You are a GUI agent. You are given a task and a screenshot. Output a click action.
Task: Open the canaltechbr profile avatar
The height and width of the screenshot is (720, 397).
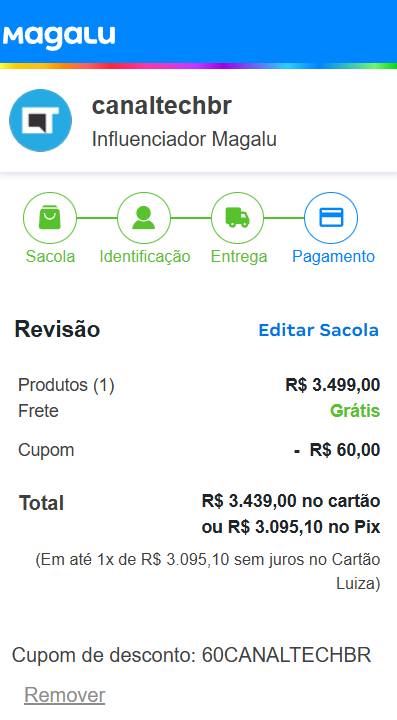click(x=40, y=120)
